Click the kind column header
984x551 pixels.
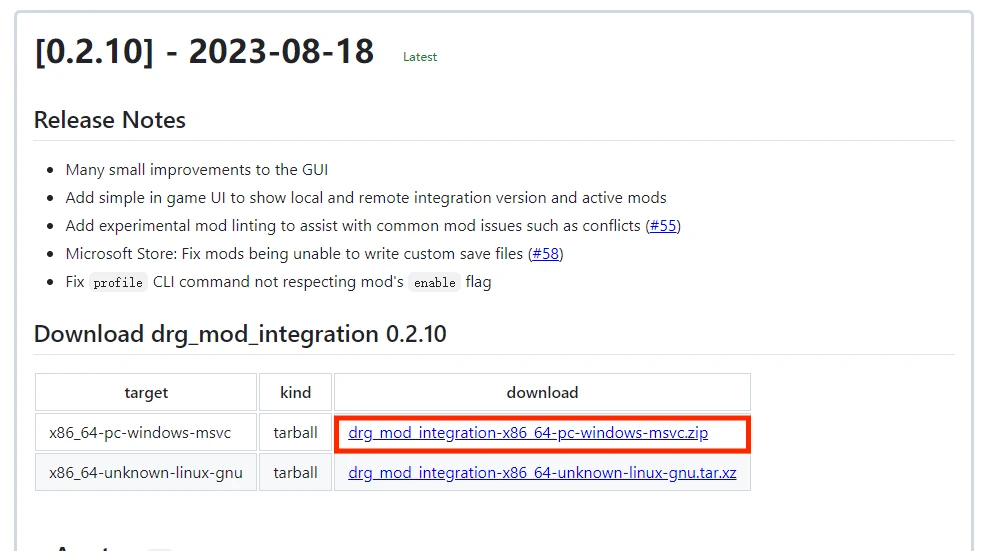(x=296, y=393)
